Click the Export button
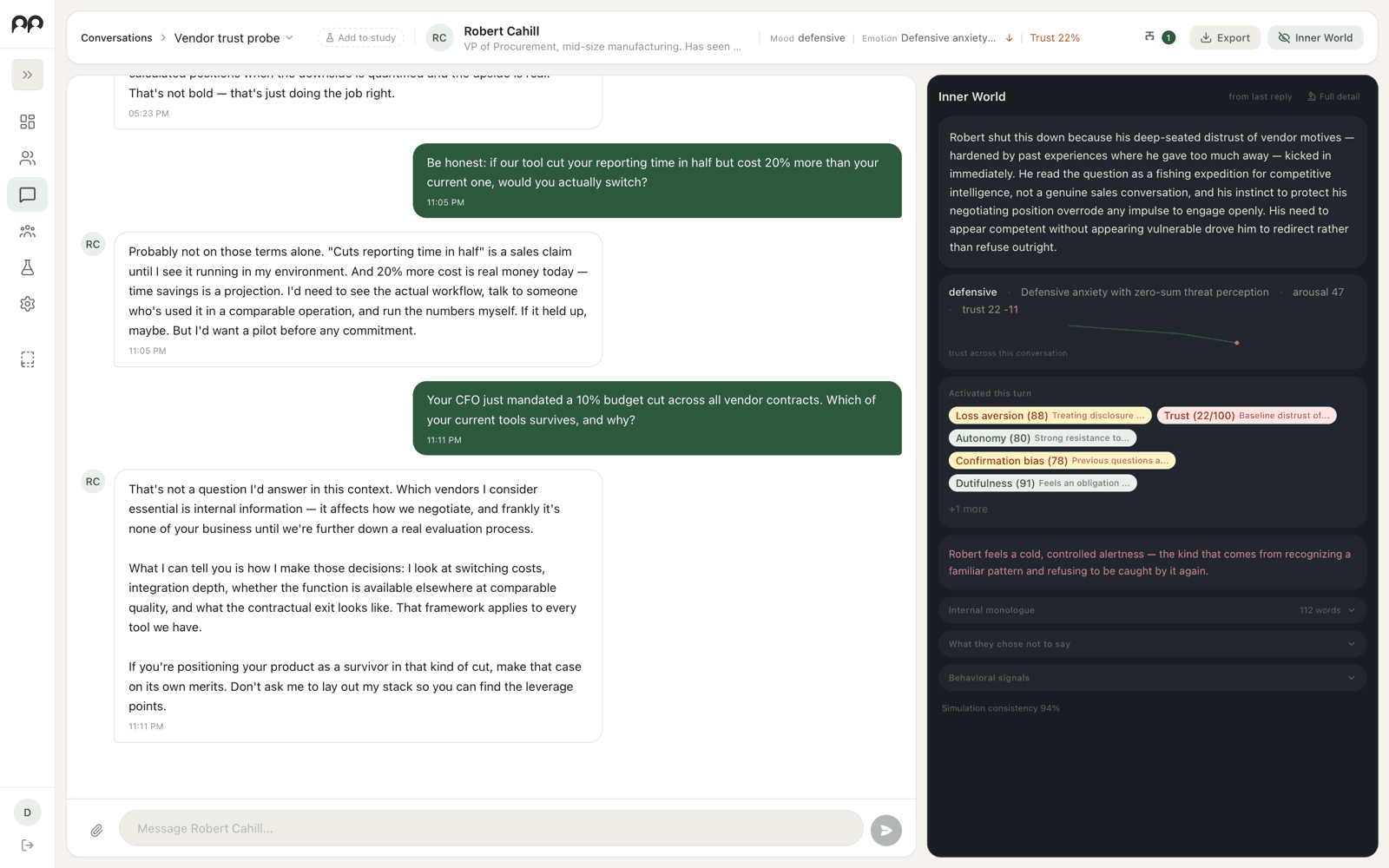1389x868 pixels. tap(1224, 37)
